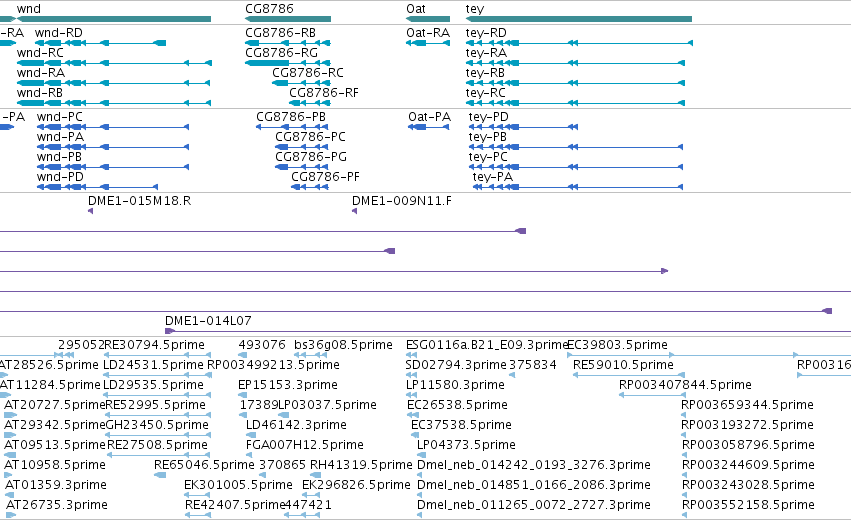Viewport: 851px width, 520px height.
Task: Select EST EP15153.3prime
Action: coord(288,385)
